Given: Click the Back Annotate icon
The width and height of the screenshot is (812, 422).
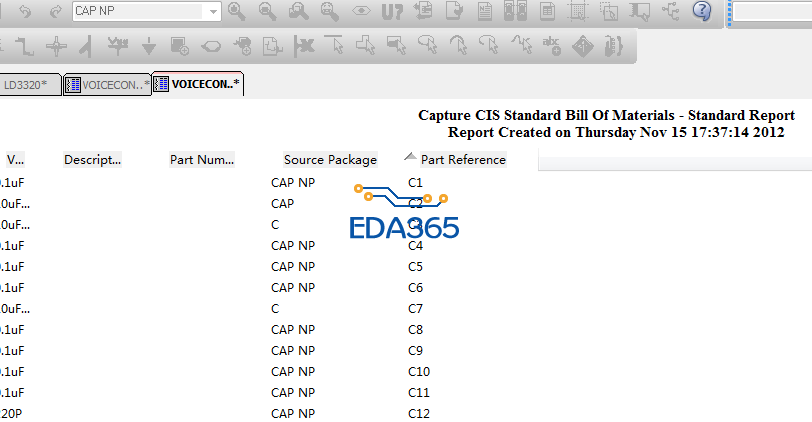Looking at the screenshot, I should click(423, 11).
